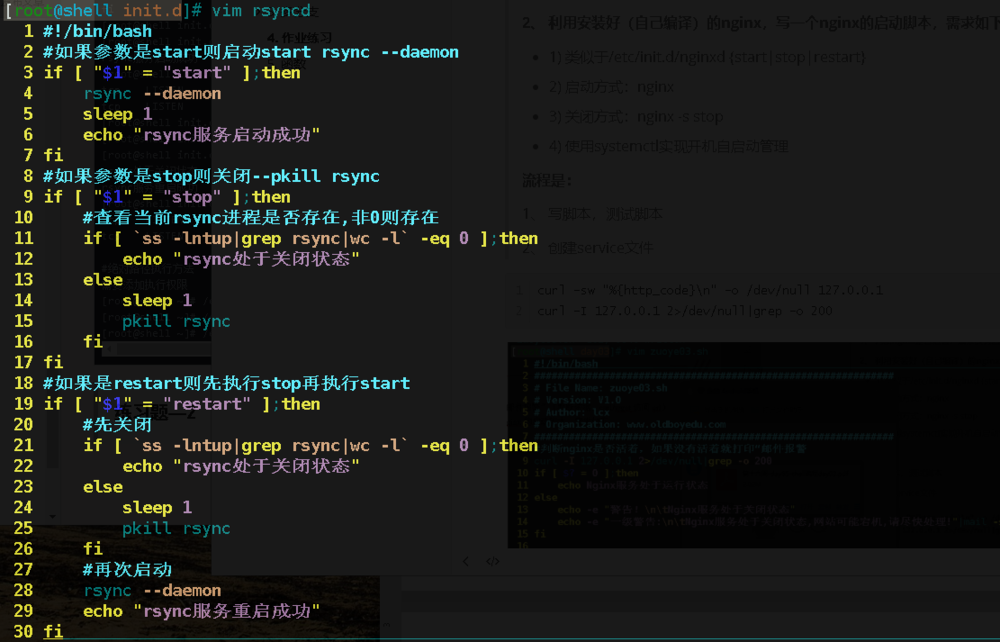
Task: Click the line number 19 in the vim gutter
Action: pos(24,404)
